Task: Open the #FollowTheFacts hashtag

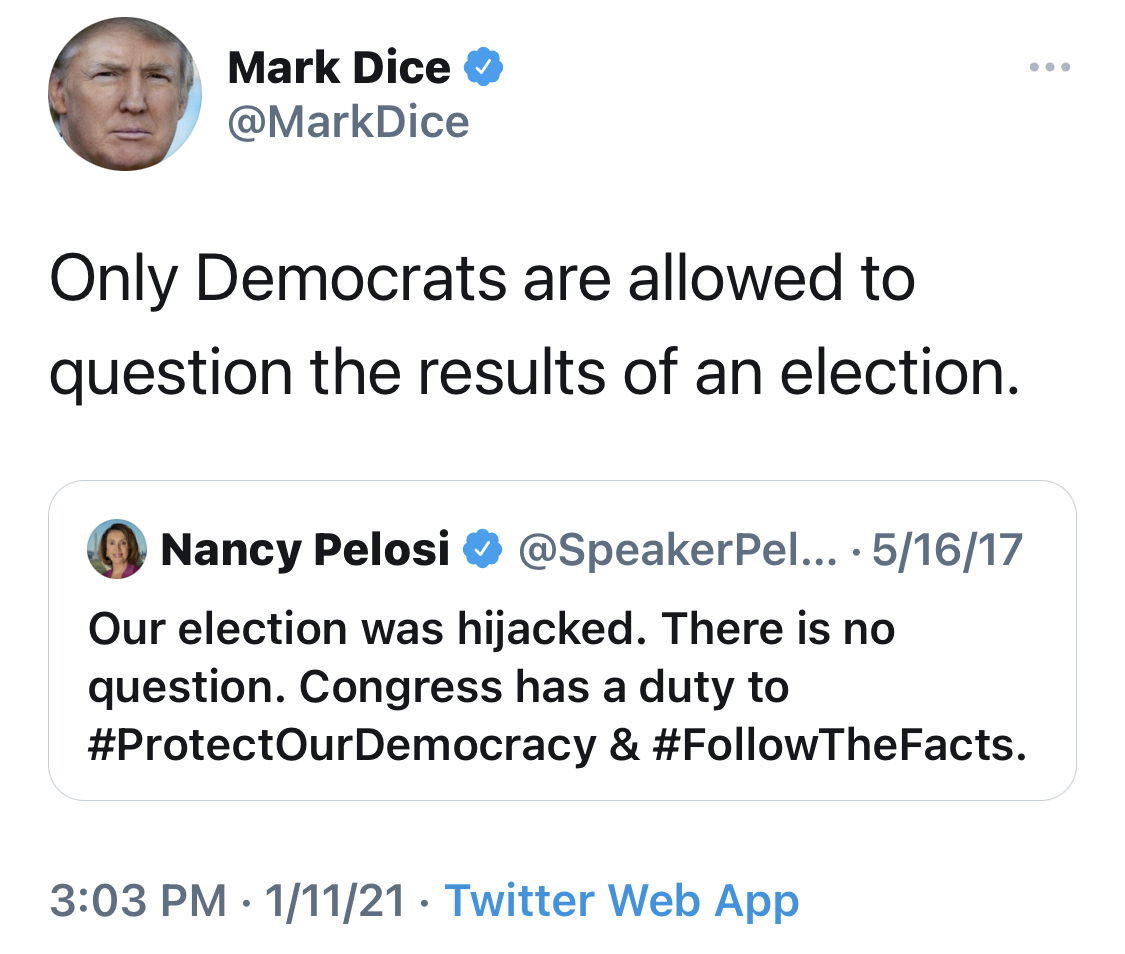Action: point(840,745)
